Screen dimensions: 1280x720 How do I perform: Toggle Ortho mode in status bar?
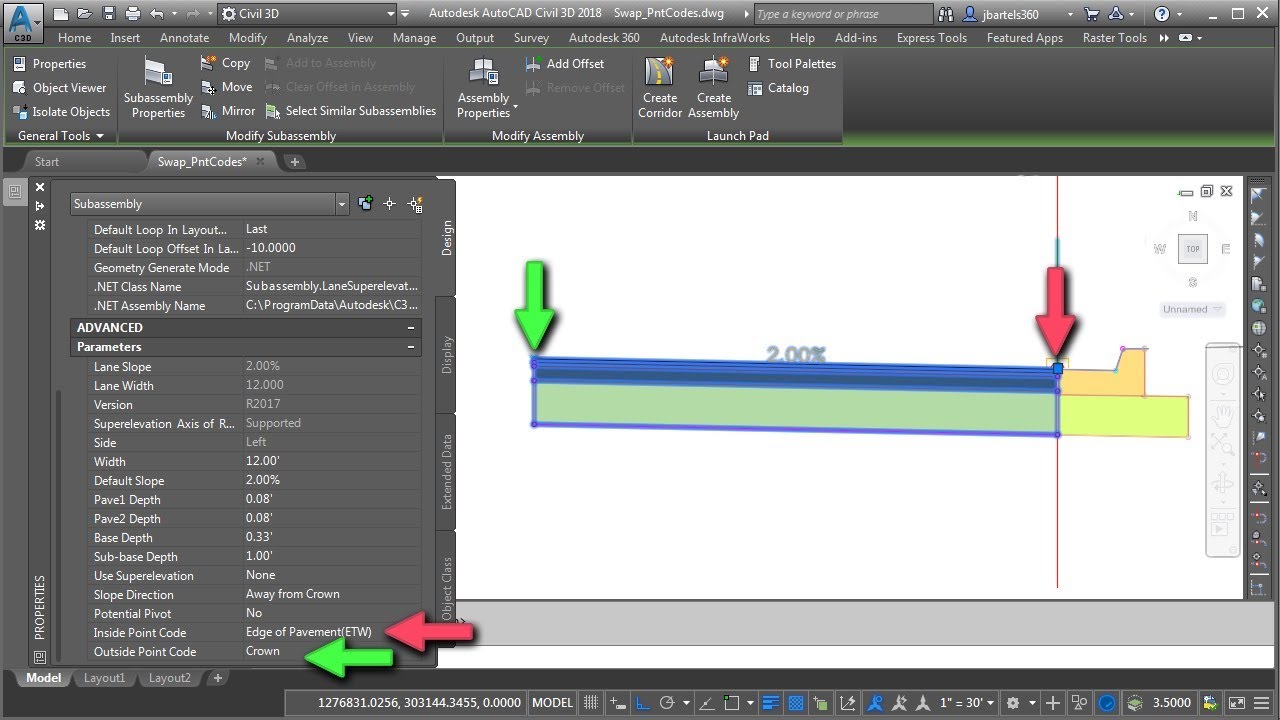tap(643, 703)
